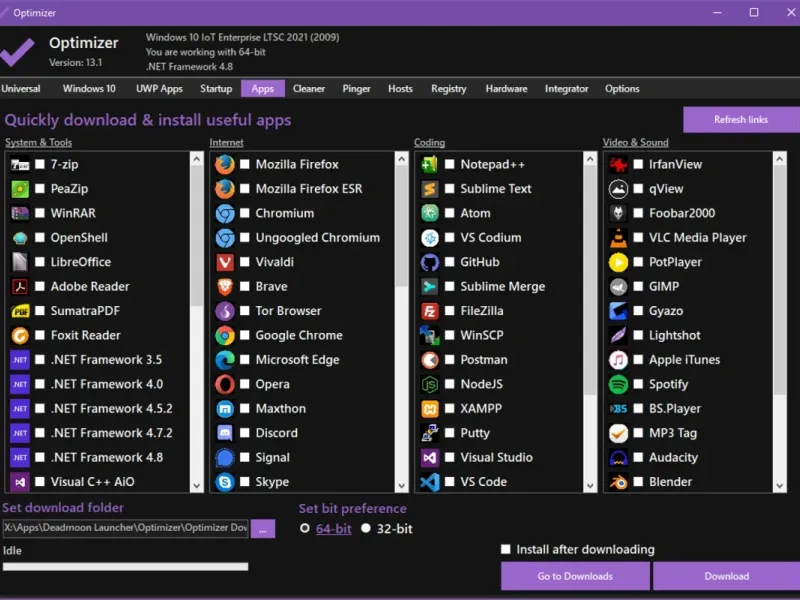The width and height of the screenshot is (800, 600).
Task: Click the Tor Browser icon
Action: (x=224, y=311)
